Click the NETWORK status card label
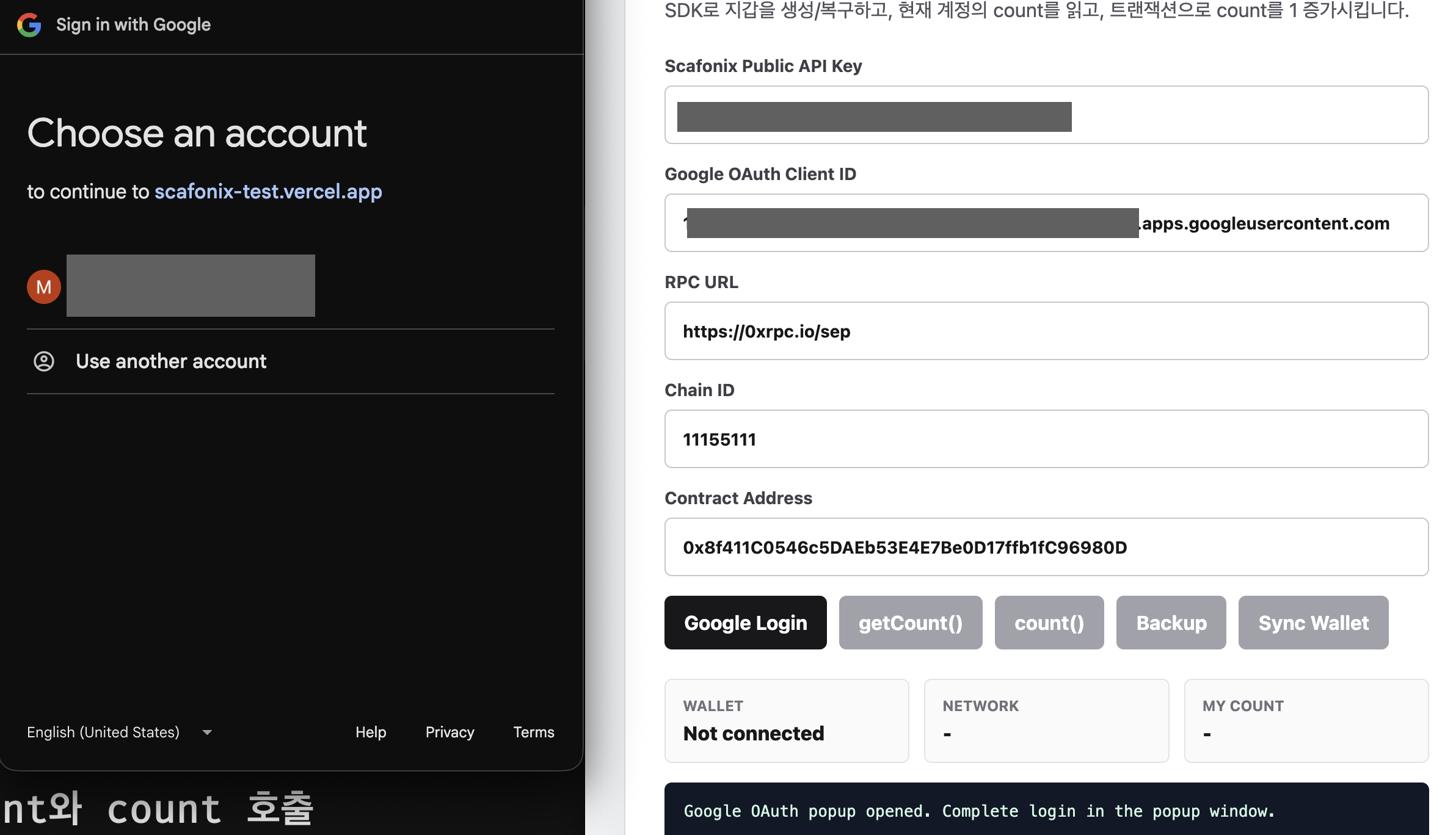 click(x=980, y=706)
